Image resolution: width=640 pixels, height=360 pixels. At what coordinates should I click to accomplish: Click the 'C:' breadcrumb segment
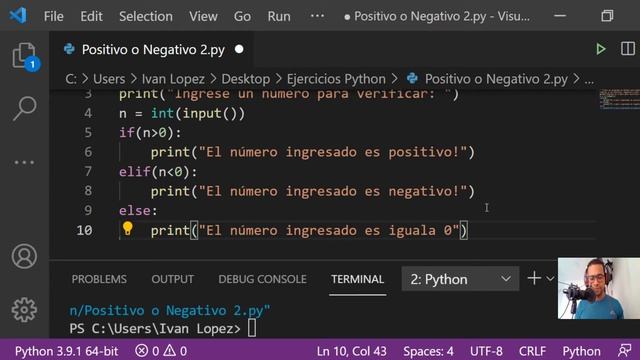(71, 79)
